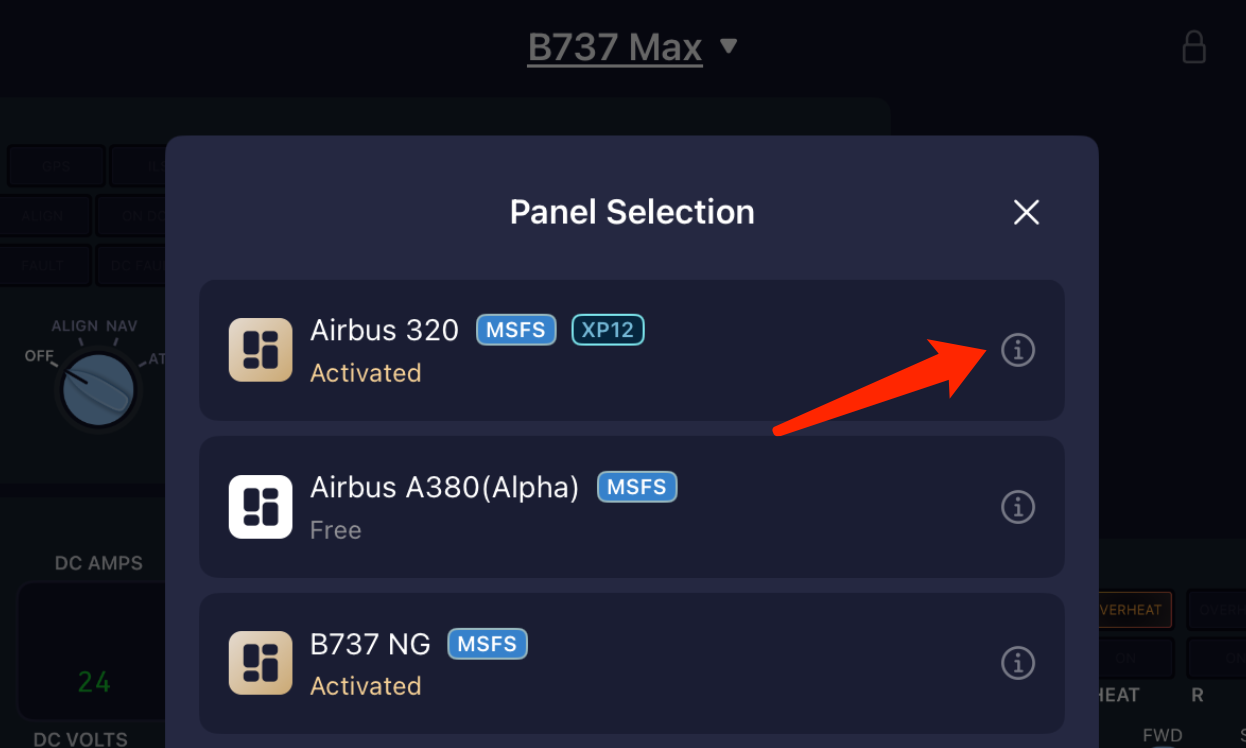Image resolution: width=1246 pixels, height=748 pixels.
Task: Click the B737 NG panel thumbnail icon
Action: pos(261,663)
